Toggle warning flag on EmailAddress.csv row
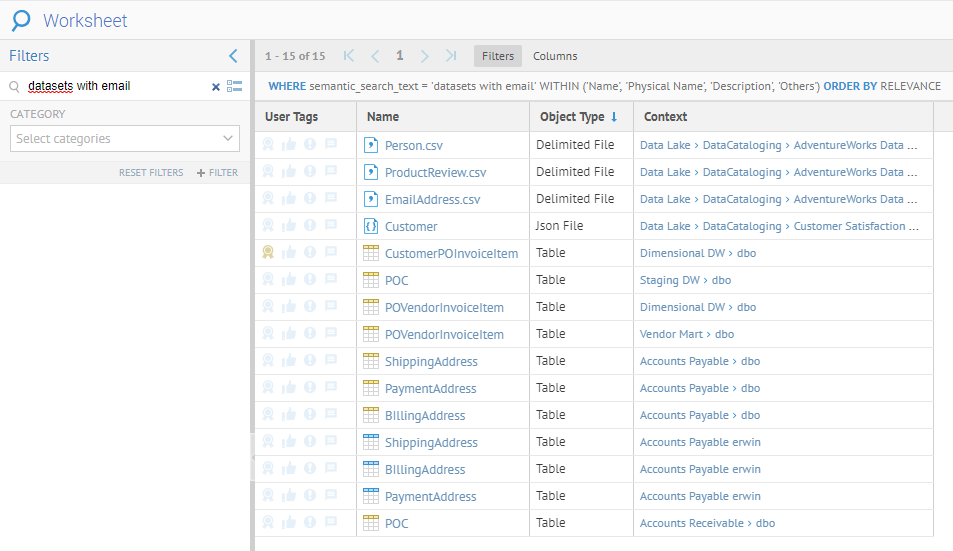The width and height of the screenshot is (953, 551). (x=310, y=199)
